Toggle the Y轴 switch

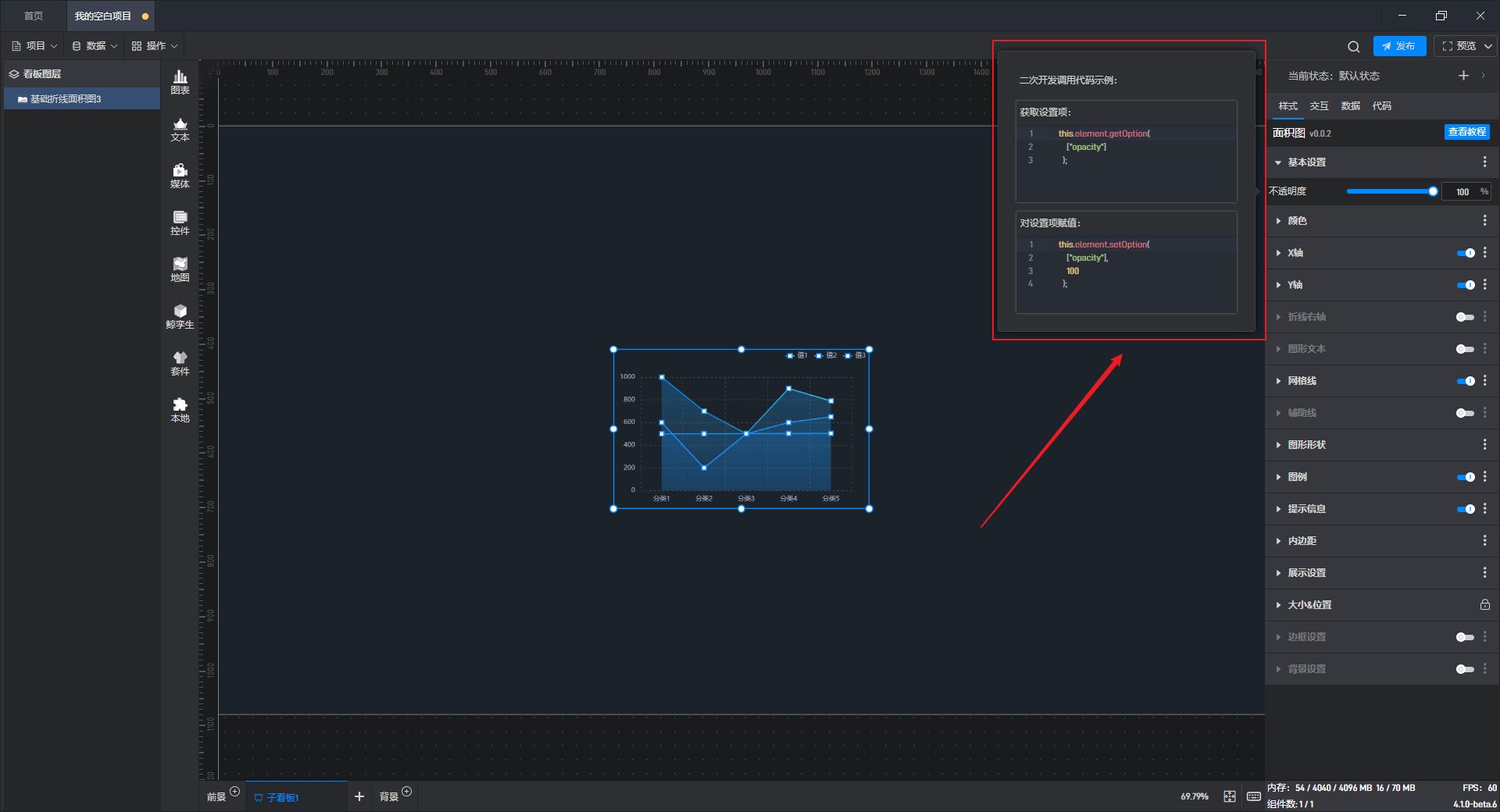click(1466, 285)
